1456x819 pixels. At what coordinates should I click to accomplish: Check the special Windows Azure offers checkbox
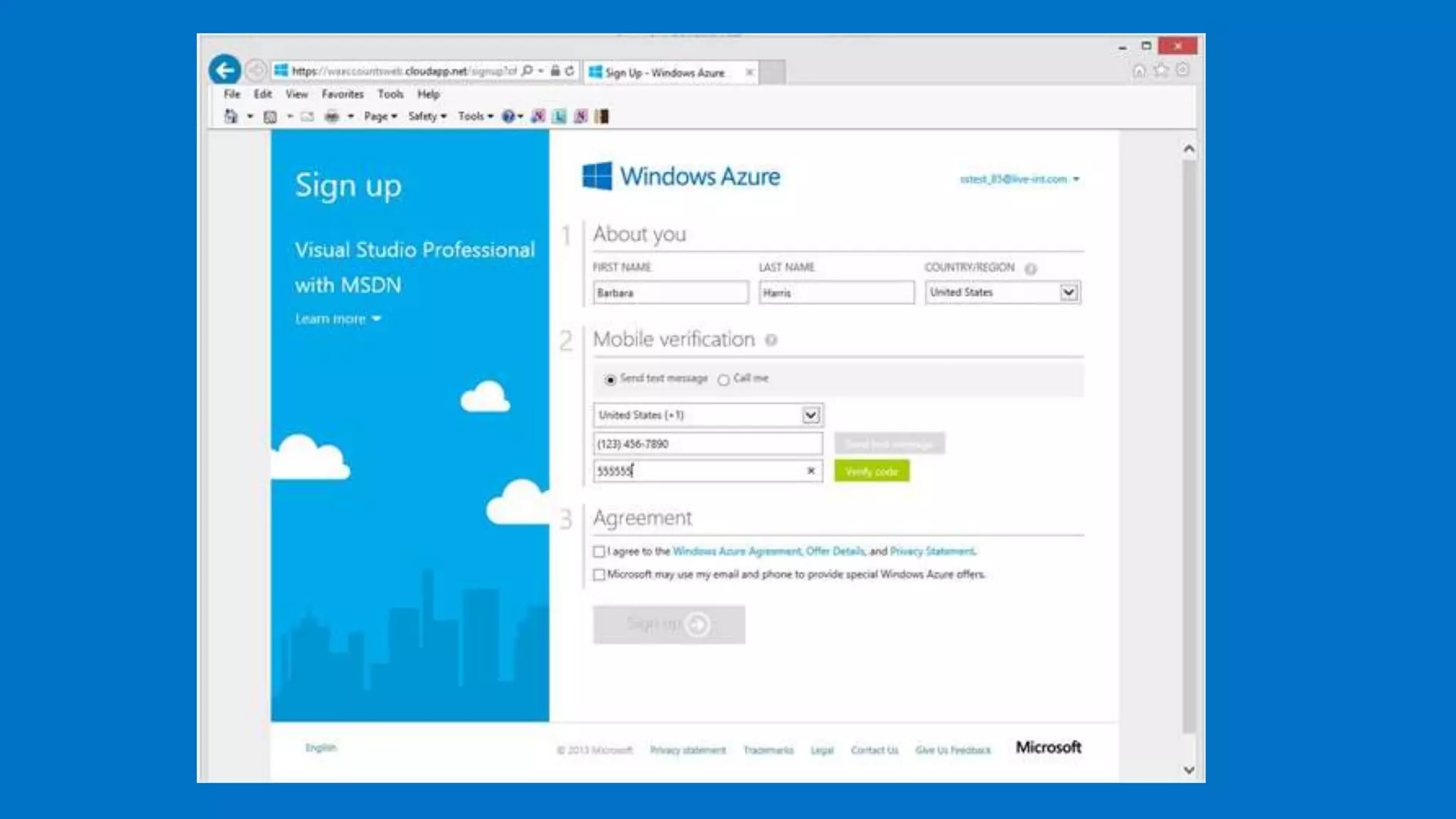coord(599,574)
